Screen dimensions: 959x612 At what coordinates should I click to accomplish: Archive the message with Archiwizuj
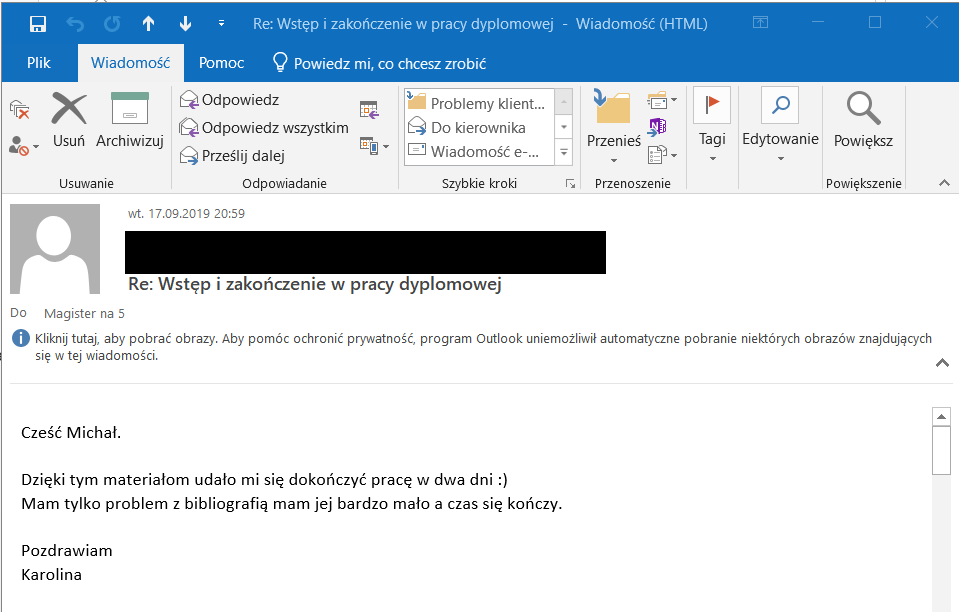(129, 119)
